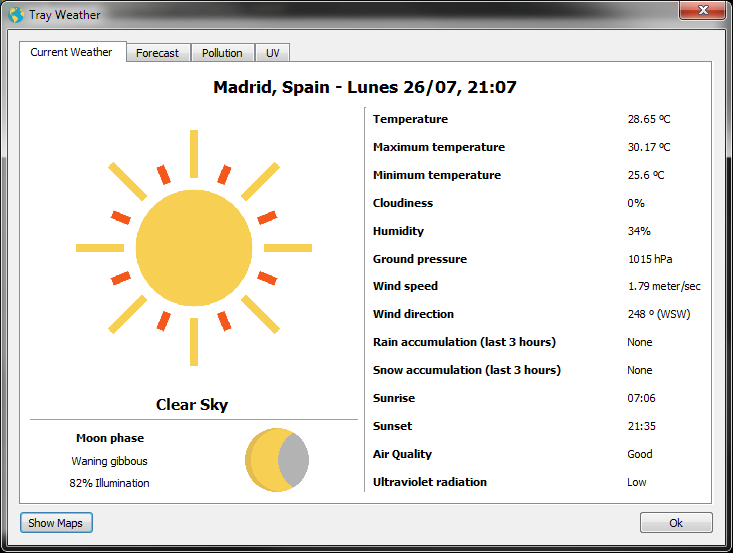This screenshot has height=553, width=733.
Task: Click the Wind speed label
Action: (405, 286)
